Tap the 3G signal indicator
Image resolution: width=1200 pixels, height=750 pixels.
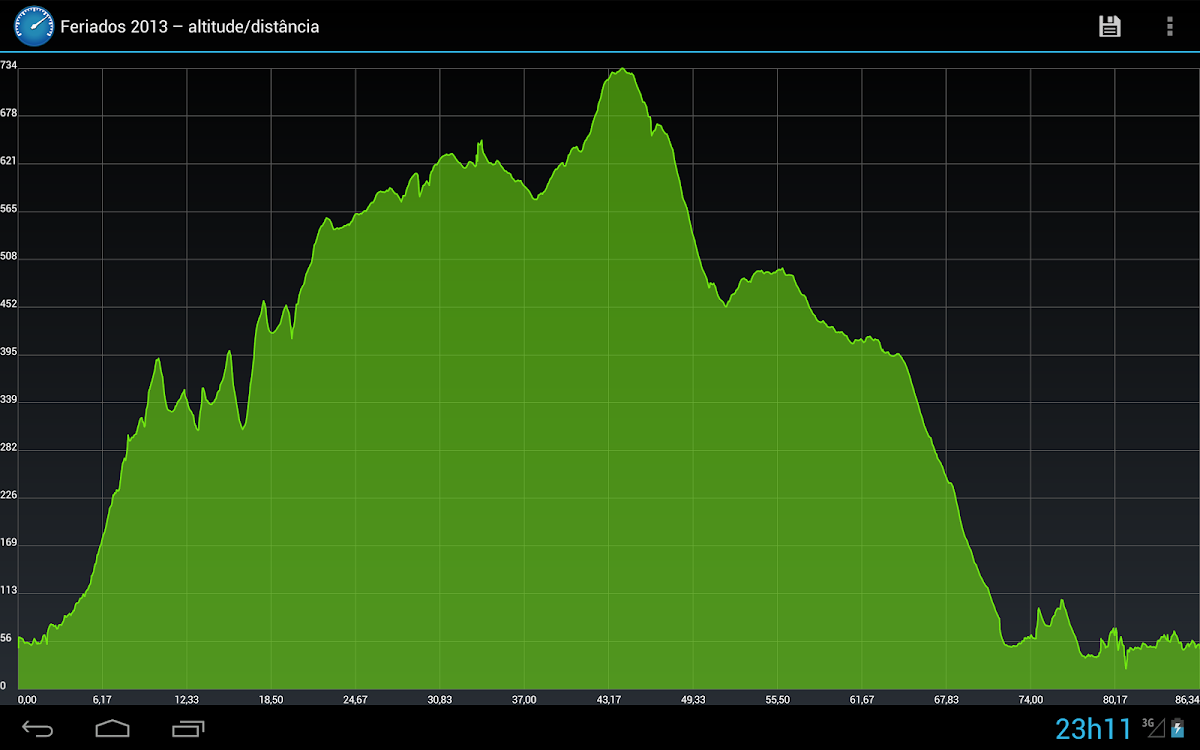pyautogui.click(x=1153, y=727)
